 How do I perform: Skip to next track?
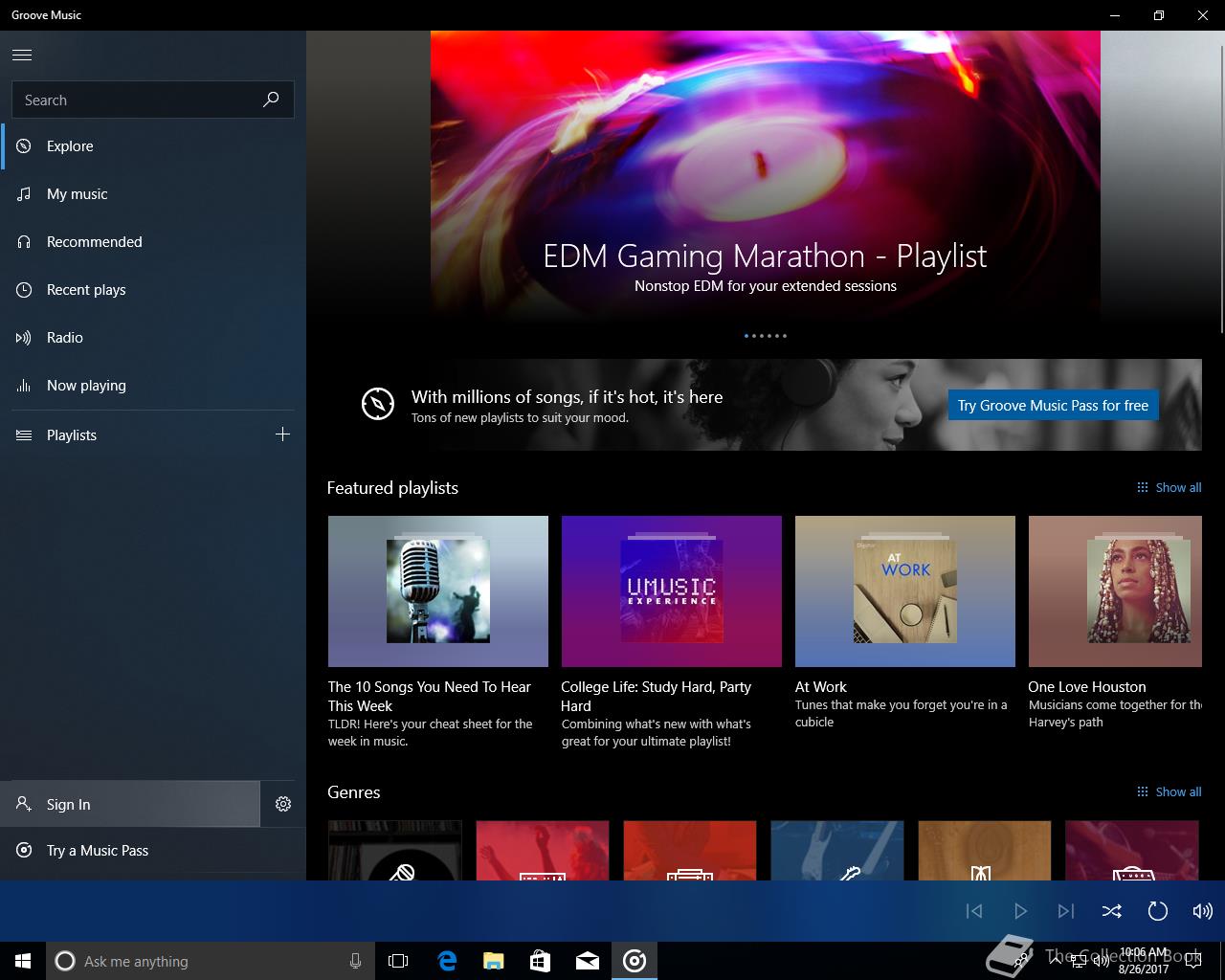coord(1066,911)
